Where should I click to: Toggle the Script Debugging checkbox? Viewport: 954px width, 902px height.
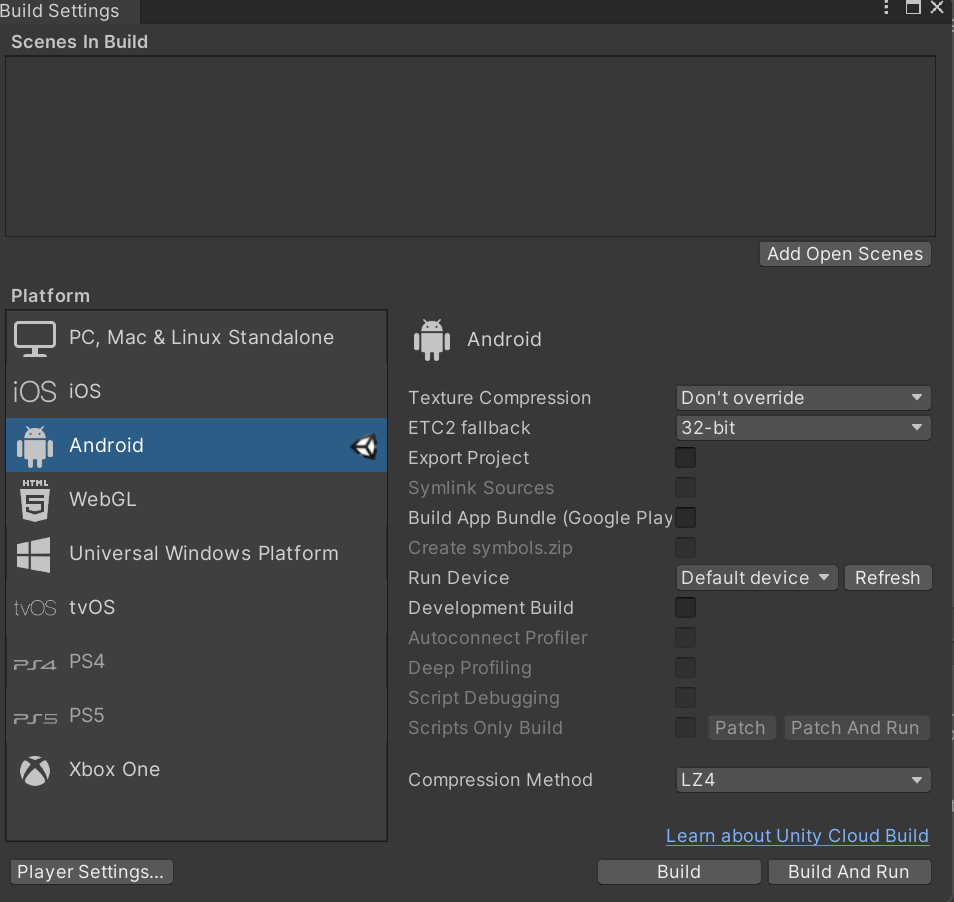(x=685, y=698)
